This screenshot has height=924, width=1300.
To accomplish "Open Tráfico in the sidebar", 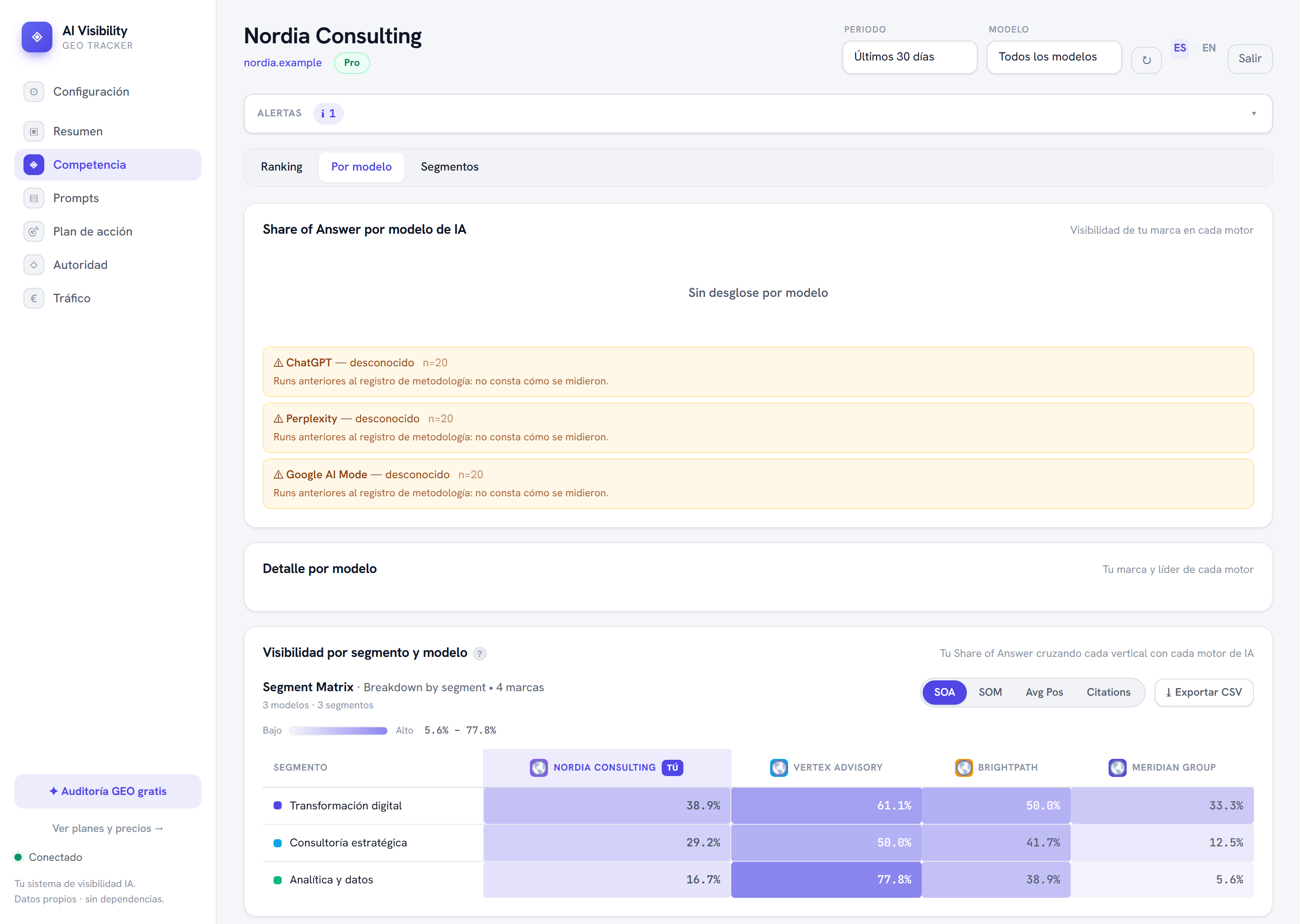I will click(x=107, y=298).
